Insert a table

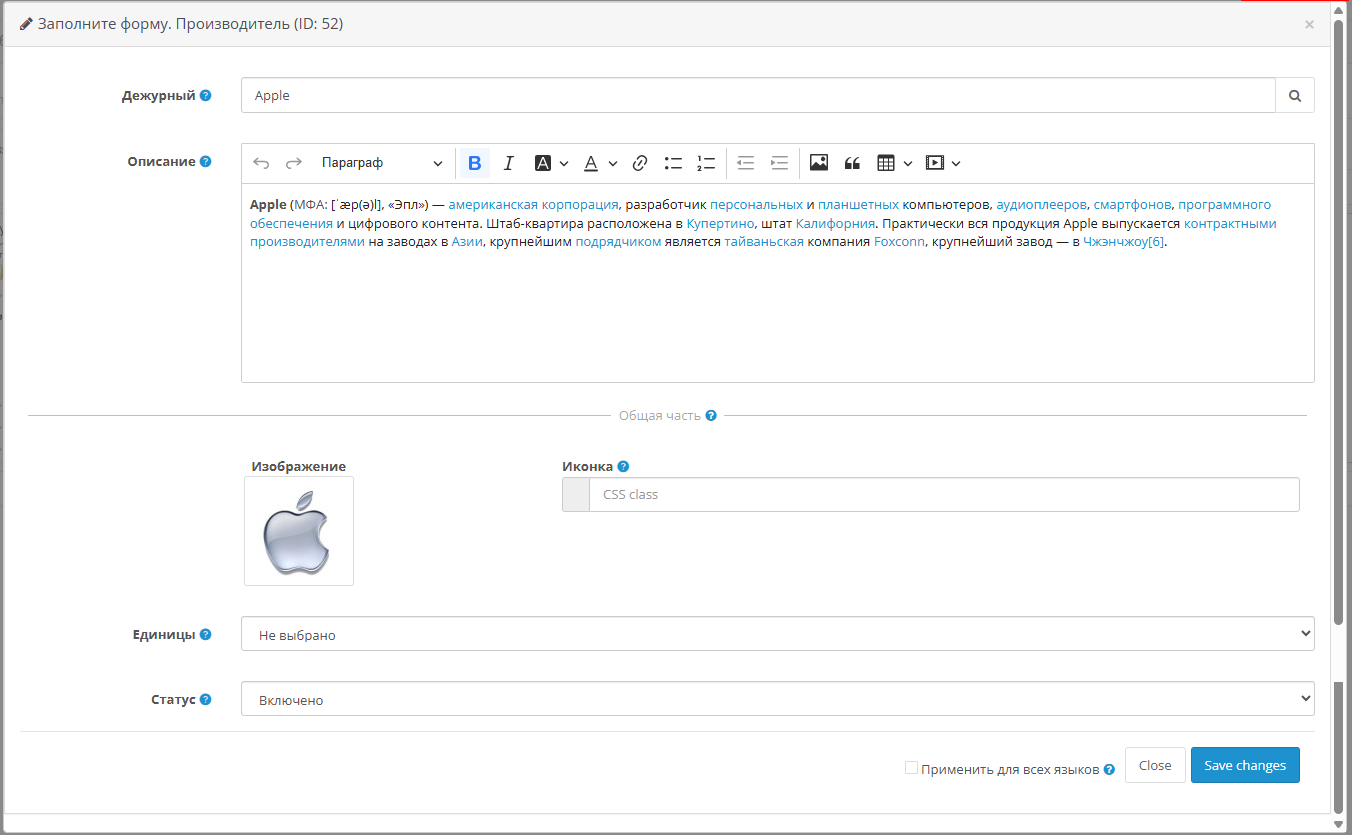(x=885, y=163)
